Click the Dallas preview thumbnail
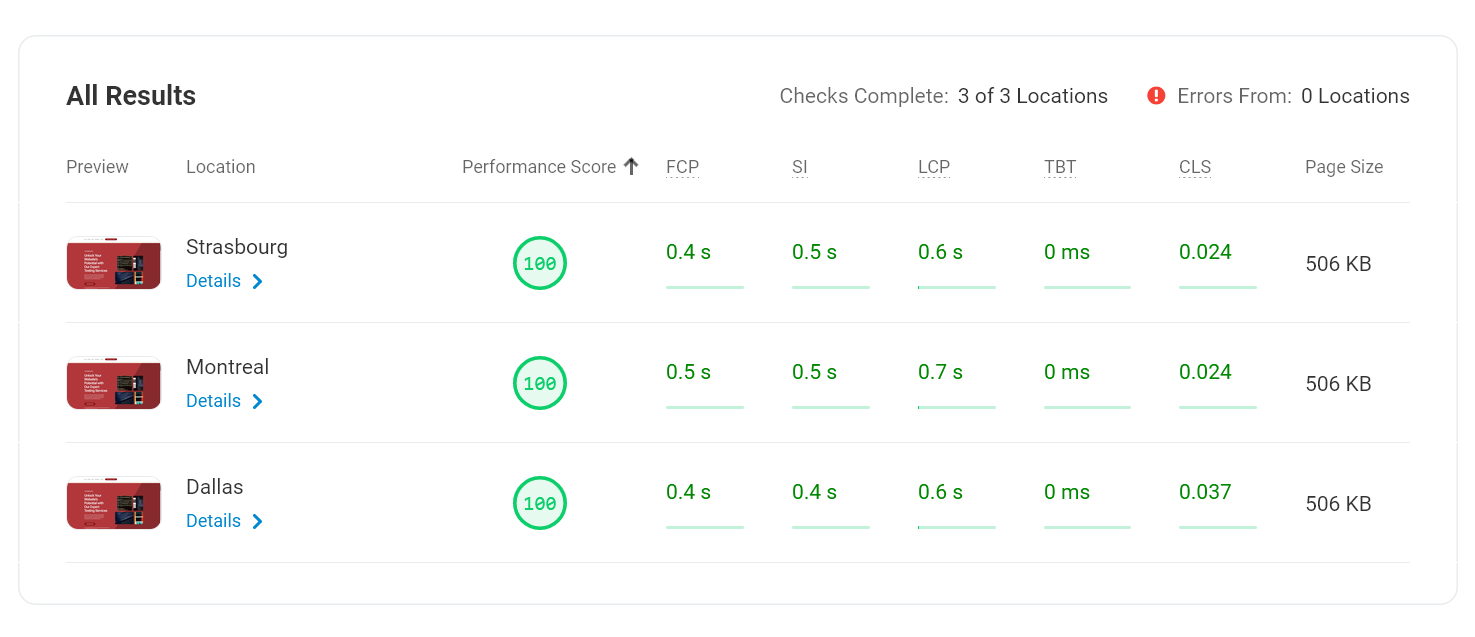Image resolution: width=1475 pixels, height=637 pixels. point(113,503)
